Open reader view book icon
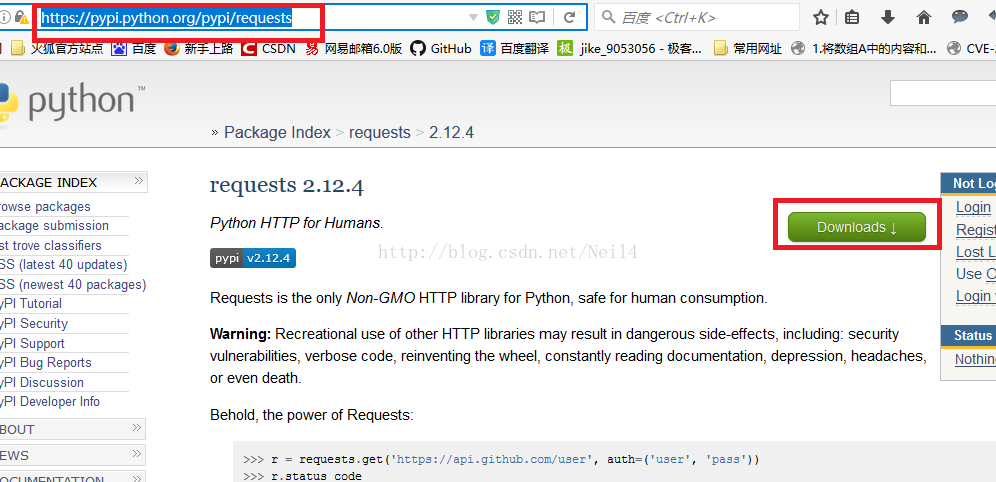The width and height of the screenshot is (996, 482). [537, 18]
